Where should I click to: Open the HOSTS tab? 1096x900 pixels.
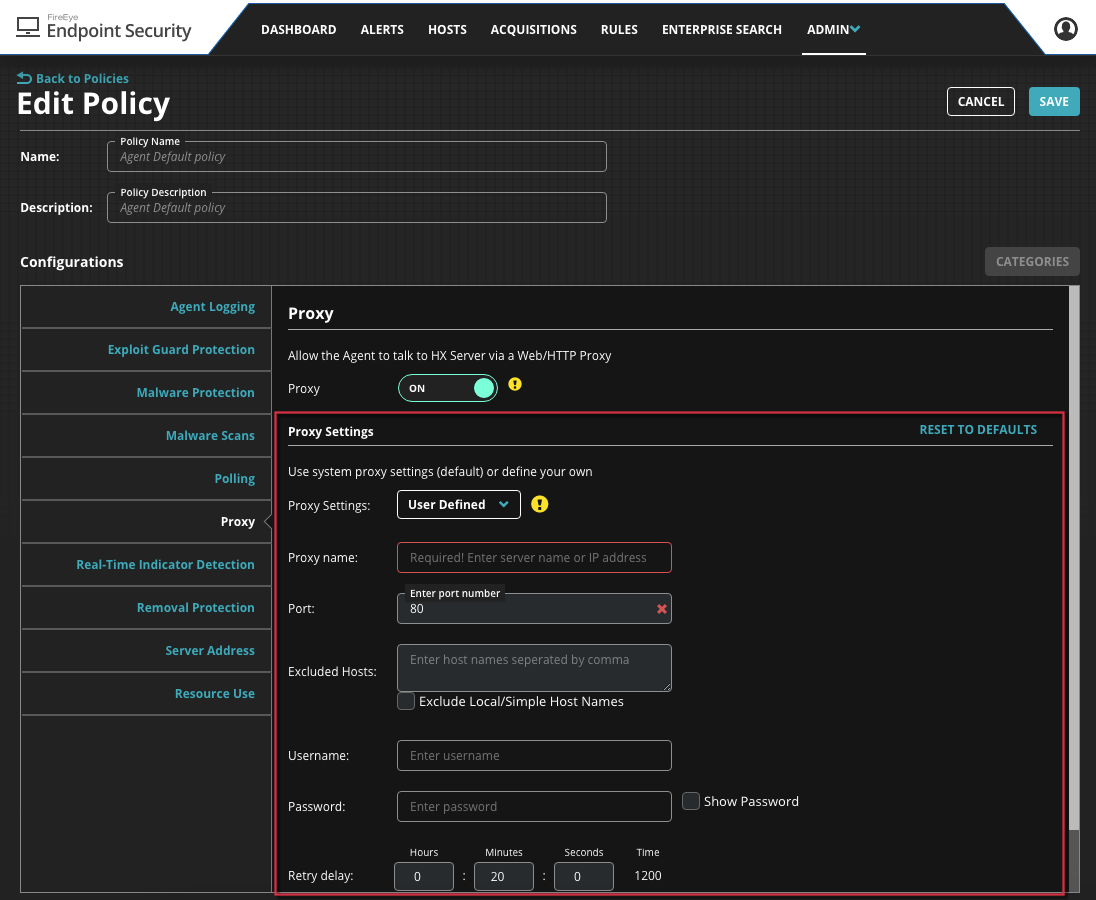click(x=447, y=29)
